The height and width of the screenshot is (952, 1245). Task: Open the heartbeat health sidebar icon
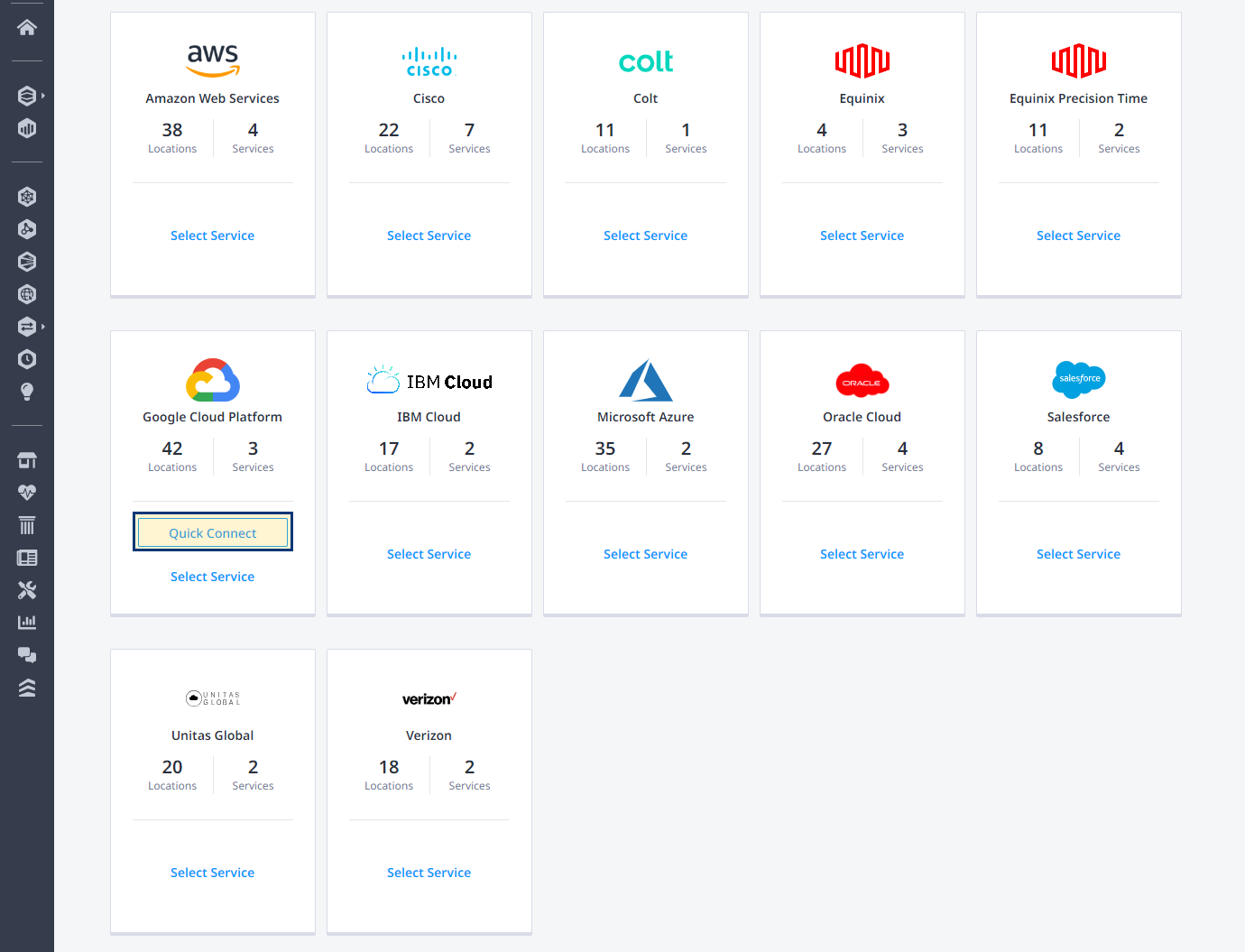pyautogui.click(x=27, y=493)
